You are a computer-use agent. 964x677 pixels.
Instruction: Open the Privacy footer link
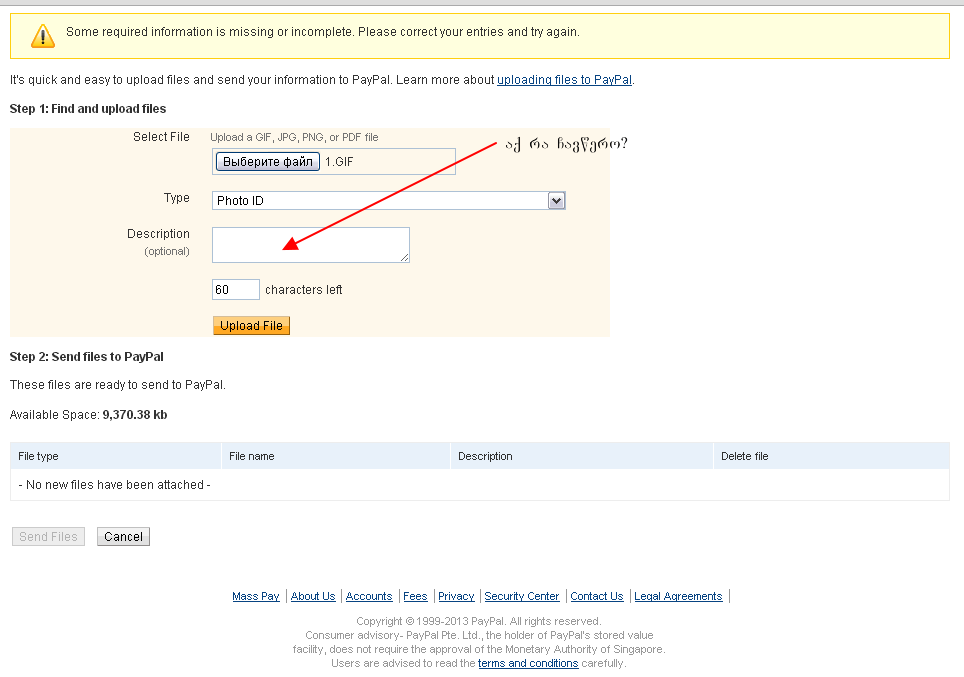(x=456, y=596)
